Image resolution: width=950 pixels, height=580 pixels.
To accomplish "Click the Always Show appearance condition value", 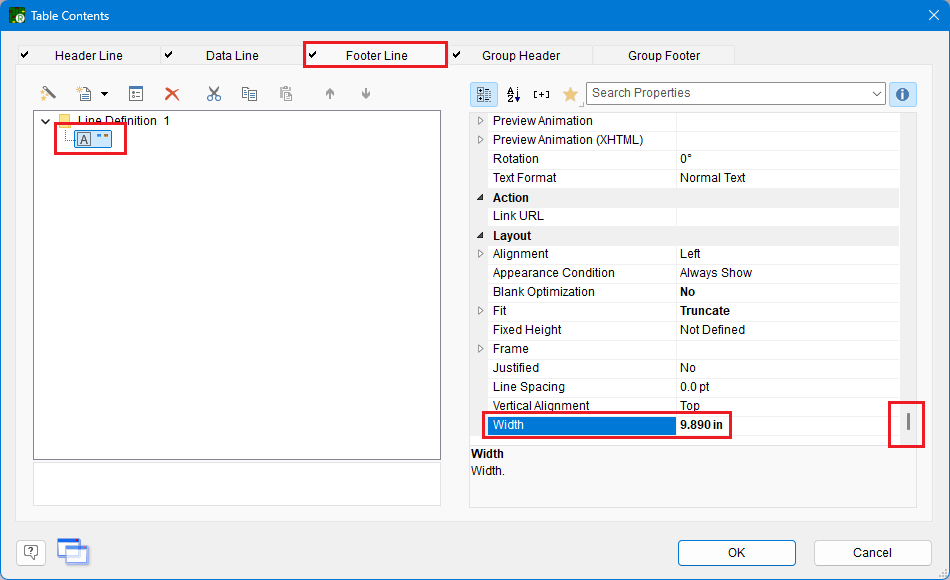I will pos(716,273).
